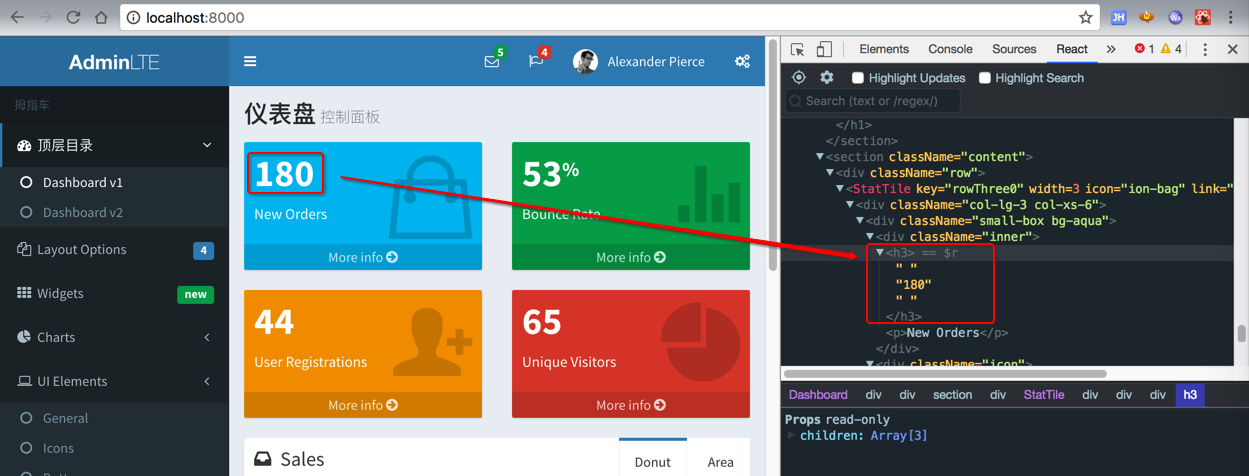The width and height of the screenshot is (1249, 476).
Task: Collapse the section className="content" node
Action: 820,157
